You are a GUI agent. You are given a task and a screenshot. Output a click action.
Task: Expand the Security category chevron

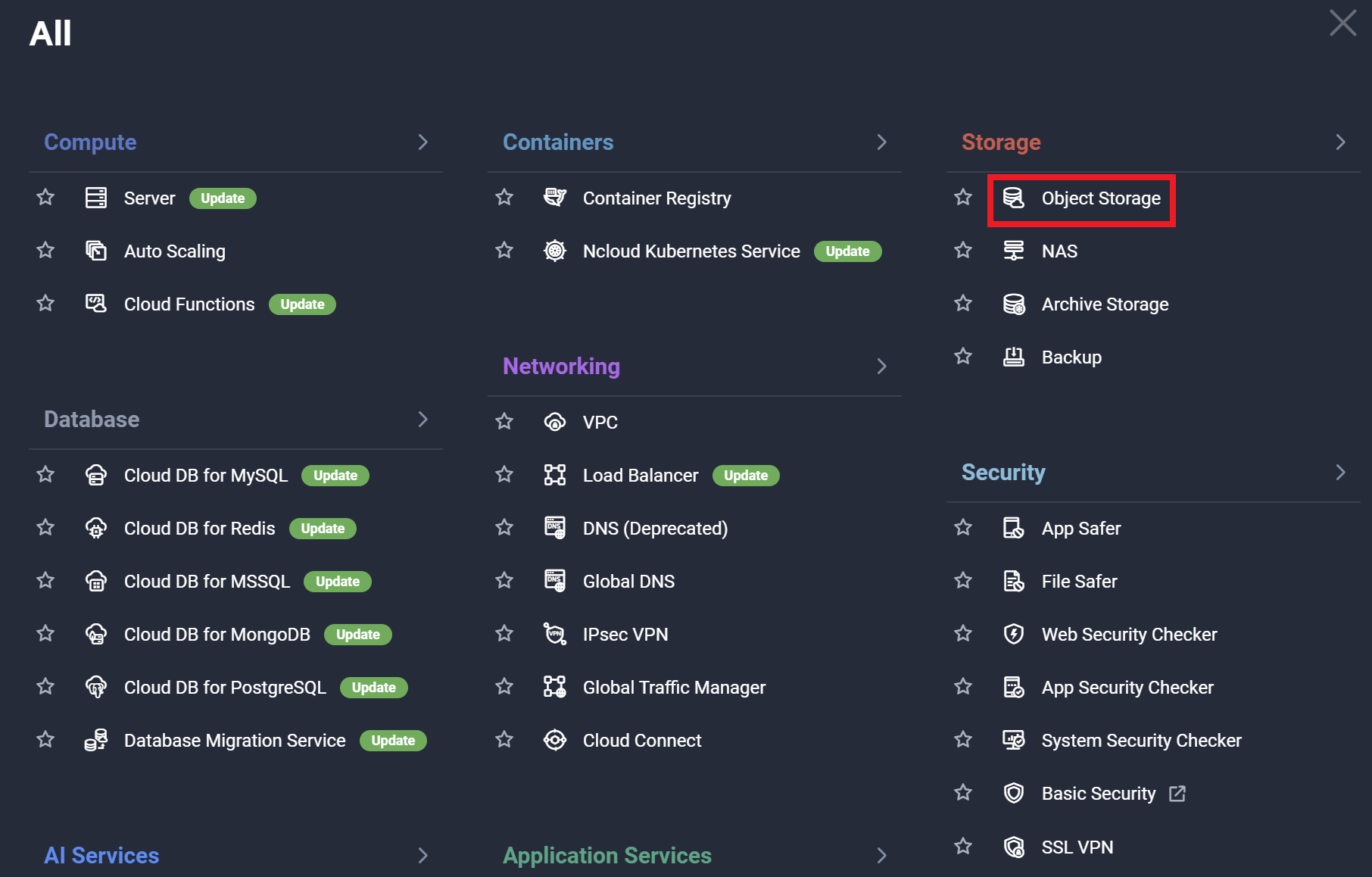point(1341,472)
